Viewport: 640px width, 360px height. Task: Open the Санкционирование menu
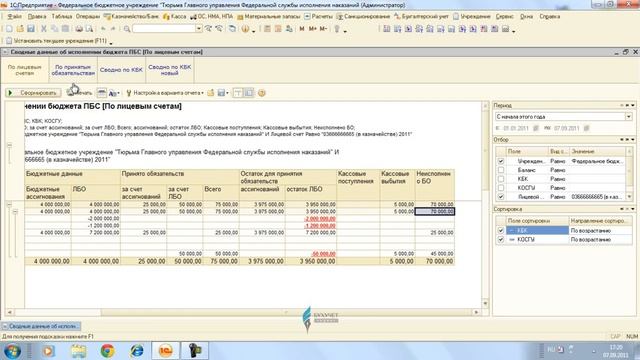click(x=363, y=17)
